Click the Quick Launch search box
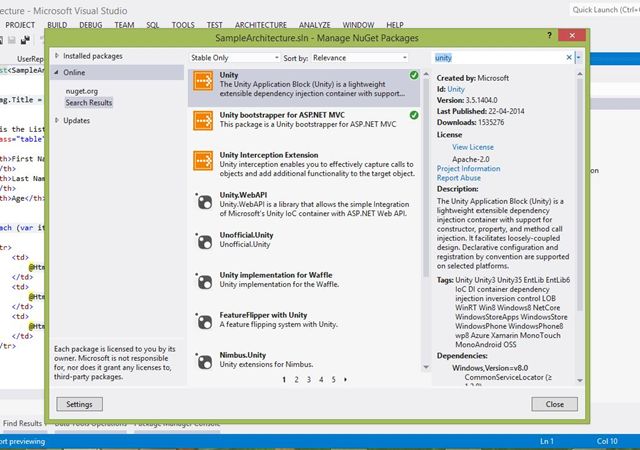 pos(605,10)
